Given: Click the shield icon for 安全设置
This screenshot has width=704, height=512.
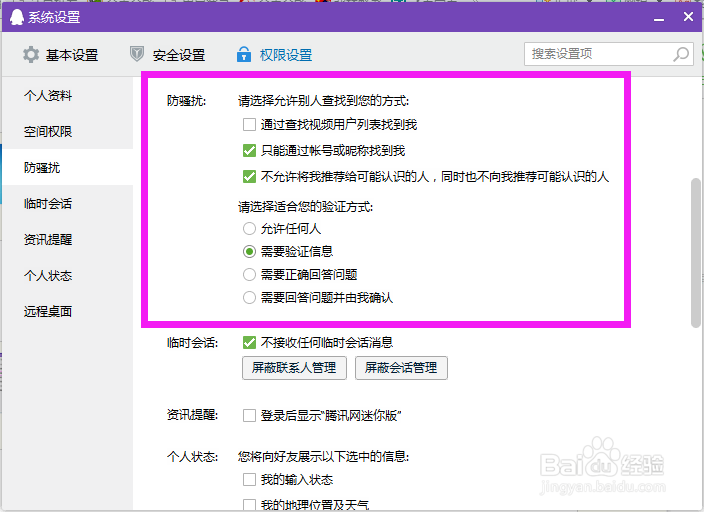Looking at the screenshot, I should point(136,54).
